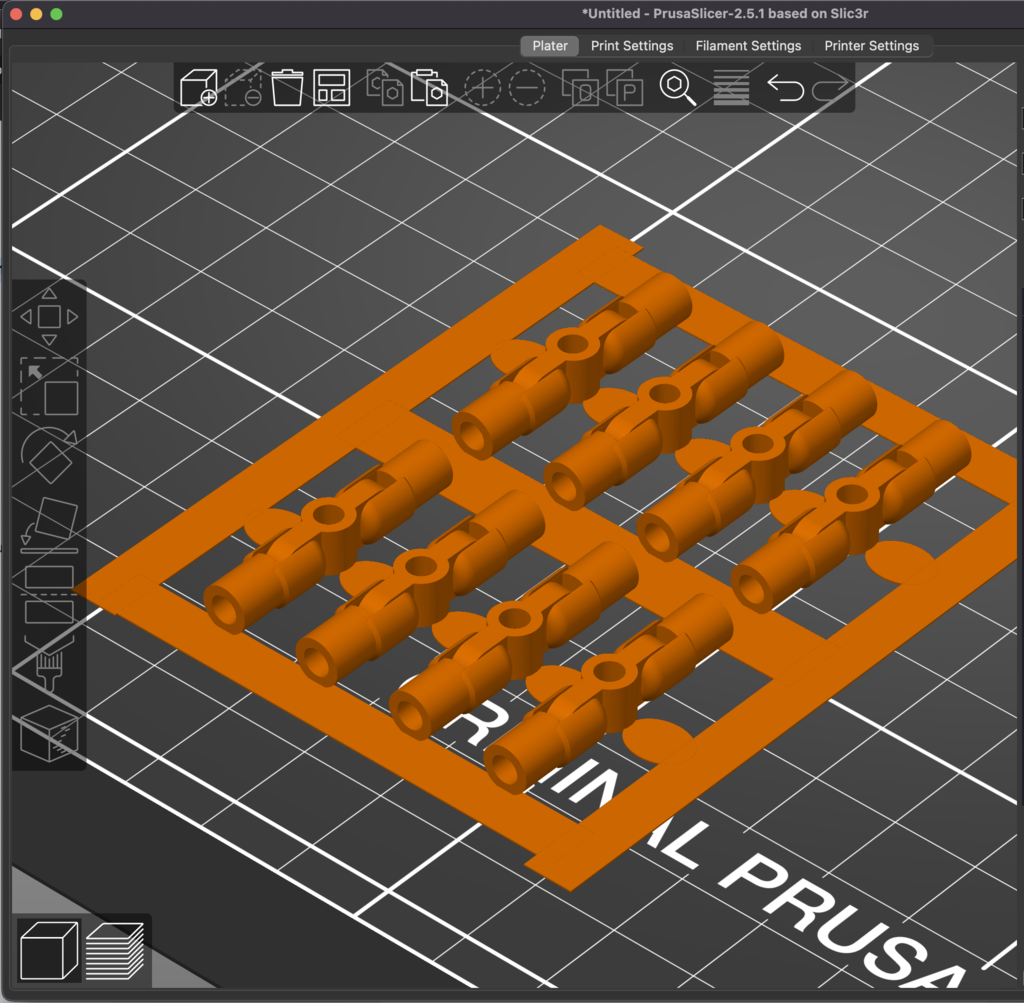The height and width of the screenshot is (1003, 1024).
Task: Open the Variable layer height tool
Action: (x=731, y=88)
